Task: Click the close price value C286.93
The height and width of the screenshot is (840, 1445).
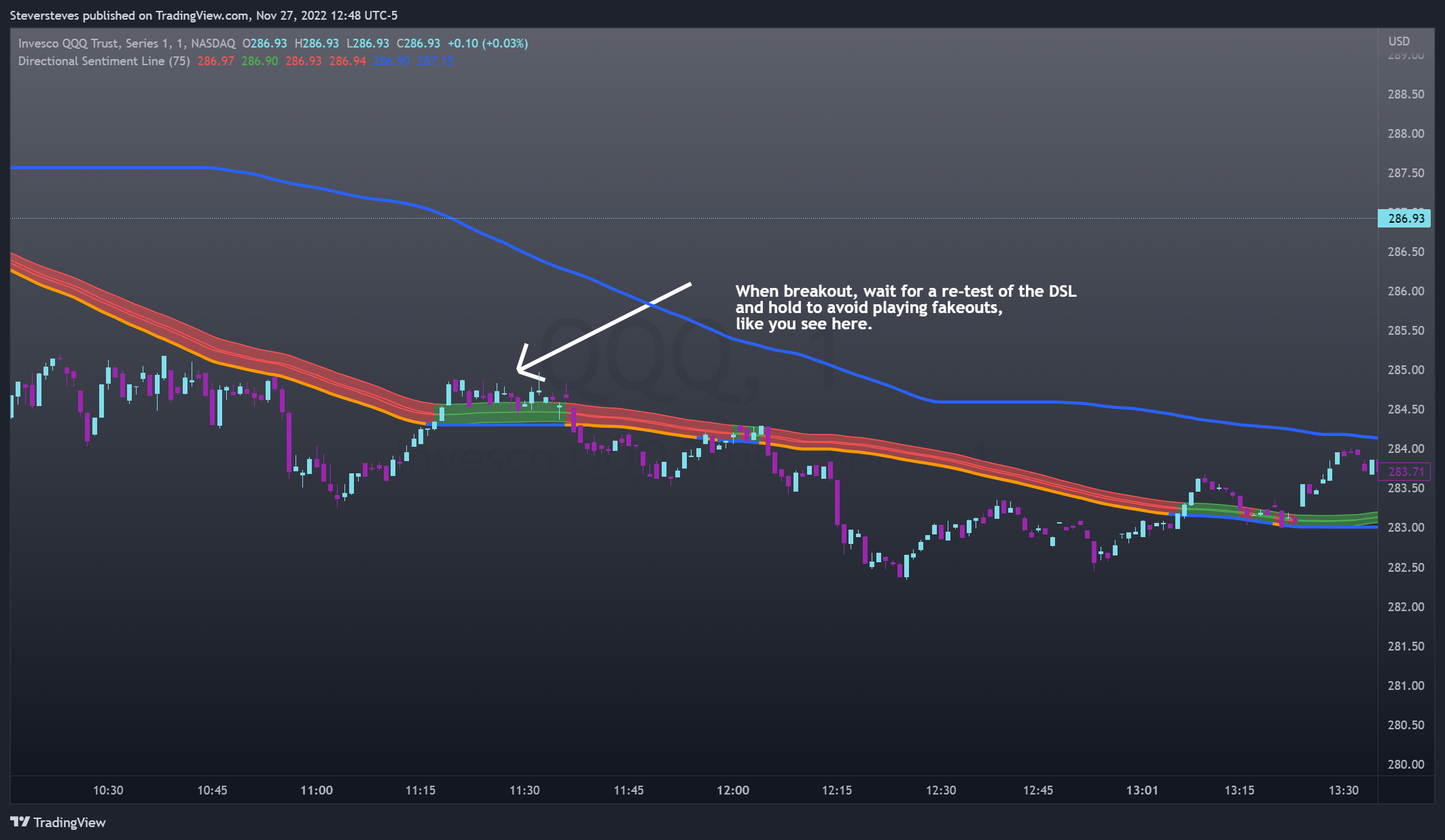Action: click(x=418, y=43)
